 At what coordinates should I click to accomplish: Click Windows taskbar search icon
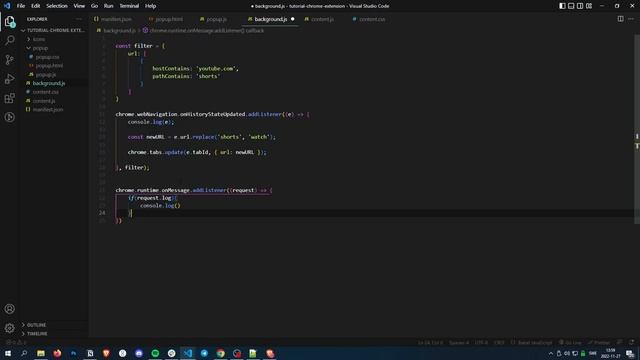pos(24,353)
